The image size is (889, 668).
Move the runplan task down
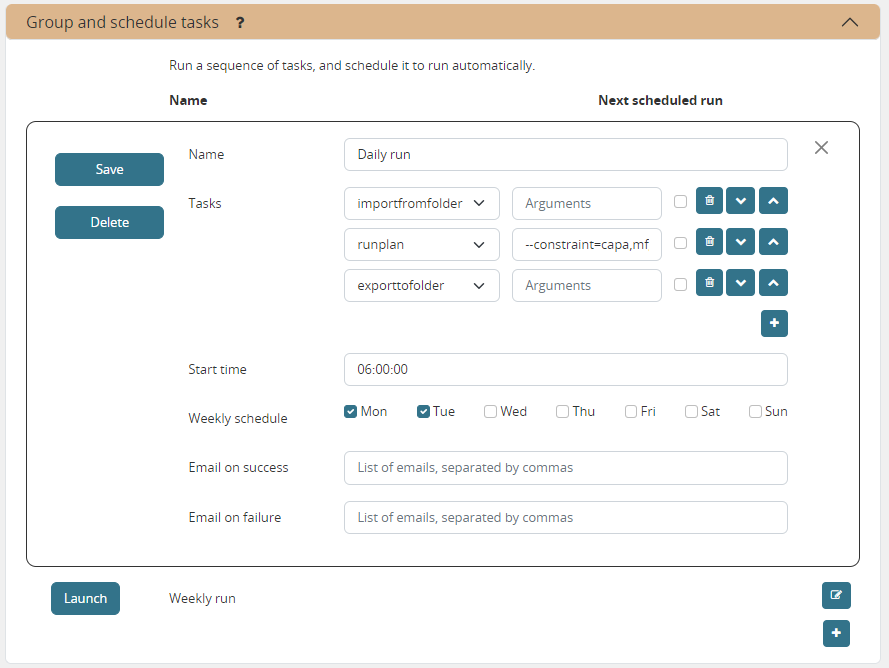[741, 242]
